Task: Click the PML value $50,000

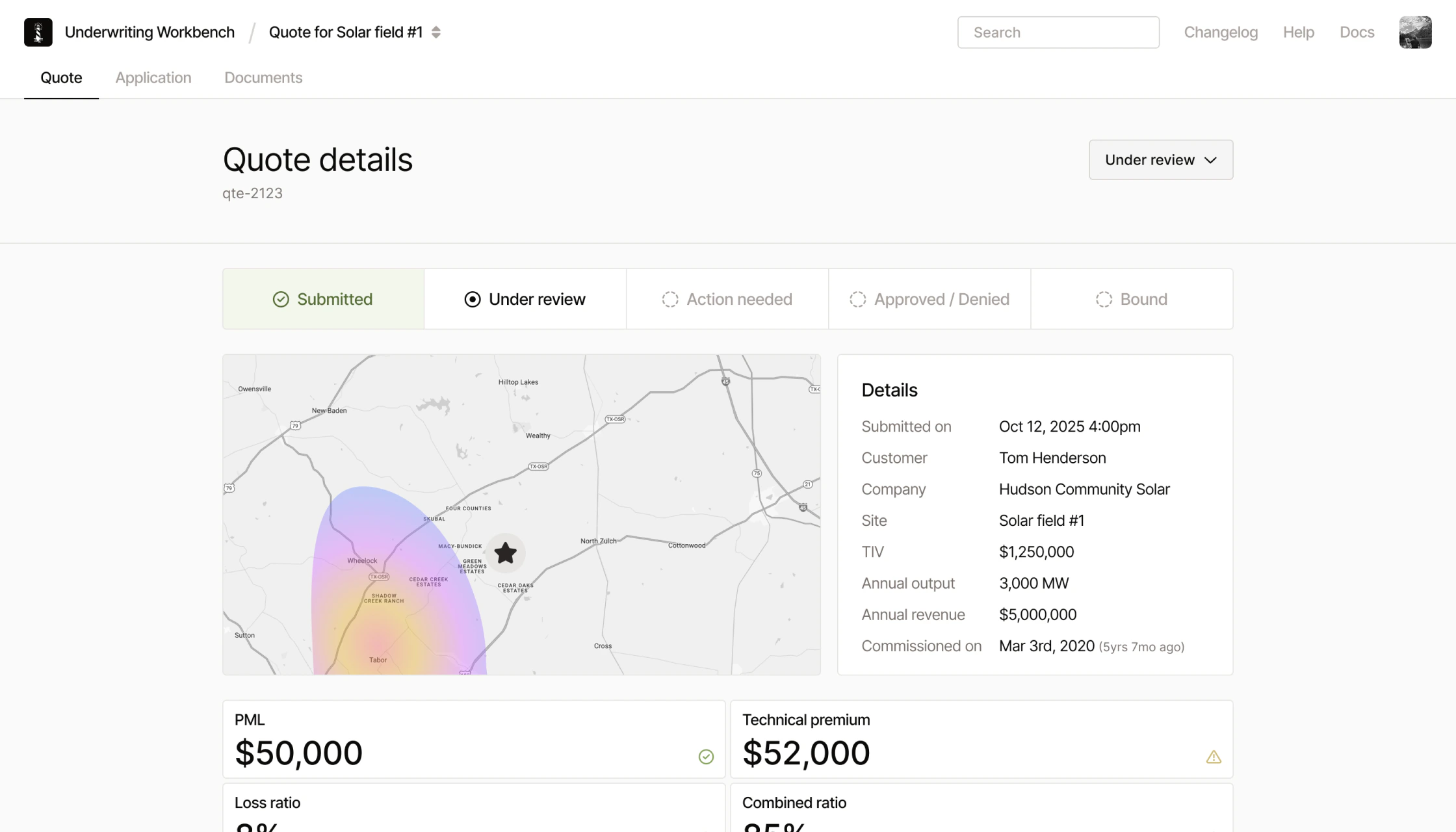Action: [298, 753]
